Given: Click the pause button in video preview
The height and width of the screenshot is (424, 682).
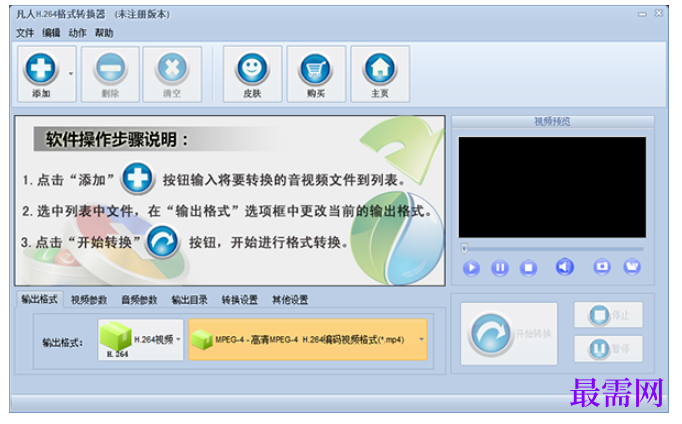Looking at the screenshot, I should point(500,268).
